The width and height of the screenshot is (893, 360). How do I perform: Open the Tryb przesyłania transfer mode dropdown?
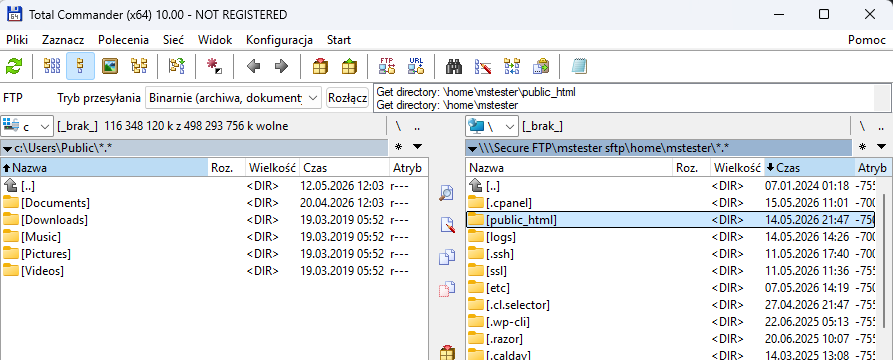click(234, 98)
